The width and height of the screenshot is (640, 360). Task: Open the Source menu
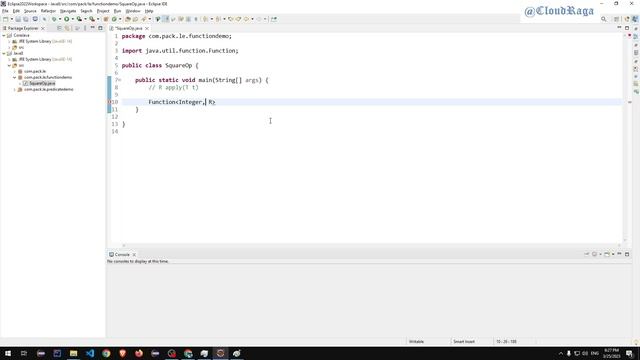pyautogui.click(x=30, y=11)
